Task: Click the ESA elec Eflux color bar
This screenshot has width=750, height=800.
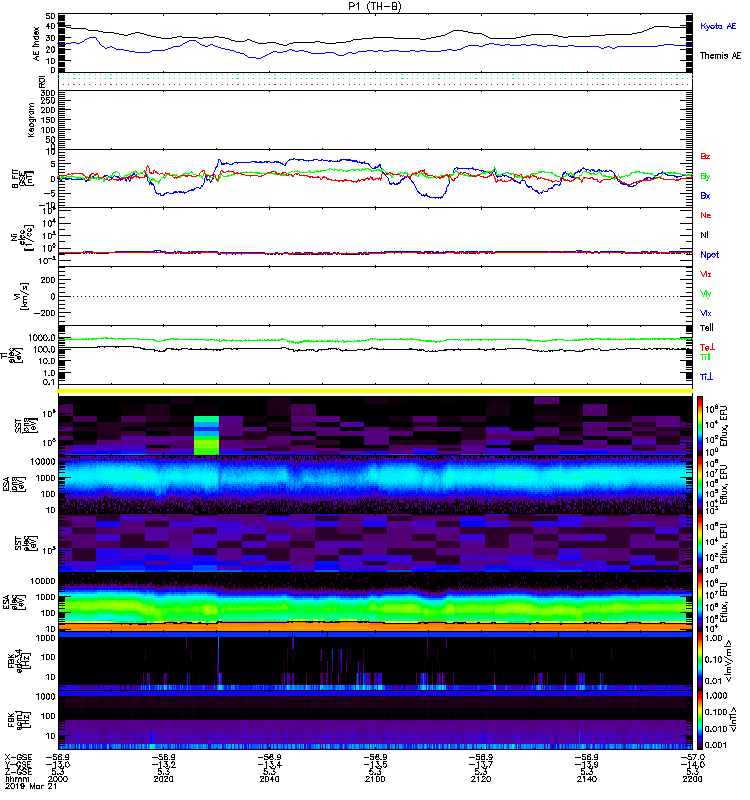Action: (699, 602)
